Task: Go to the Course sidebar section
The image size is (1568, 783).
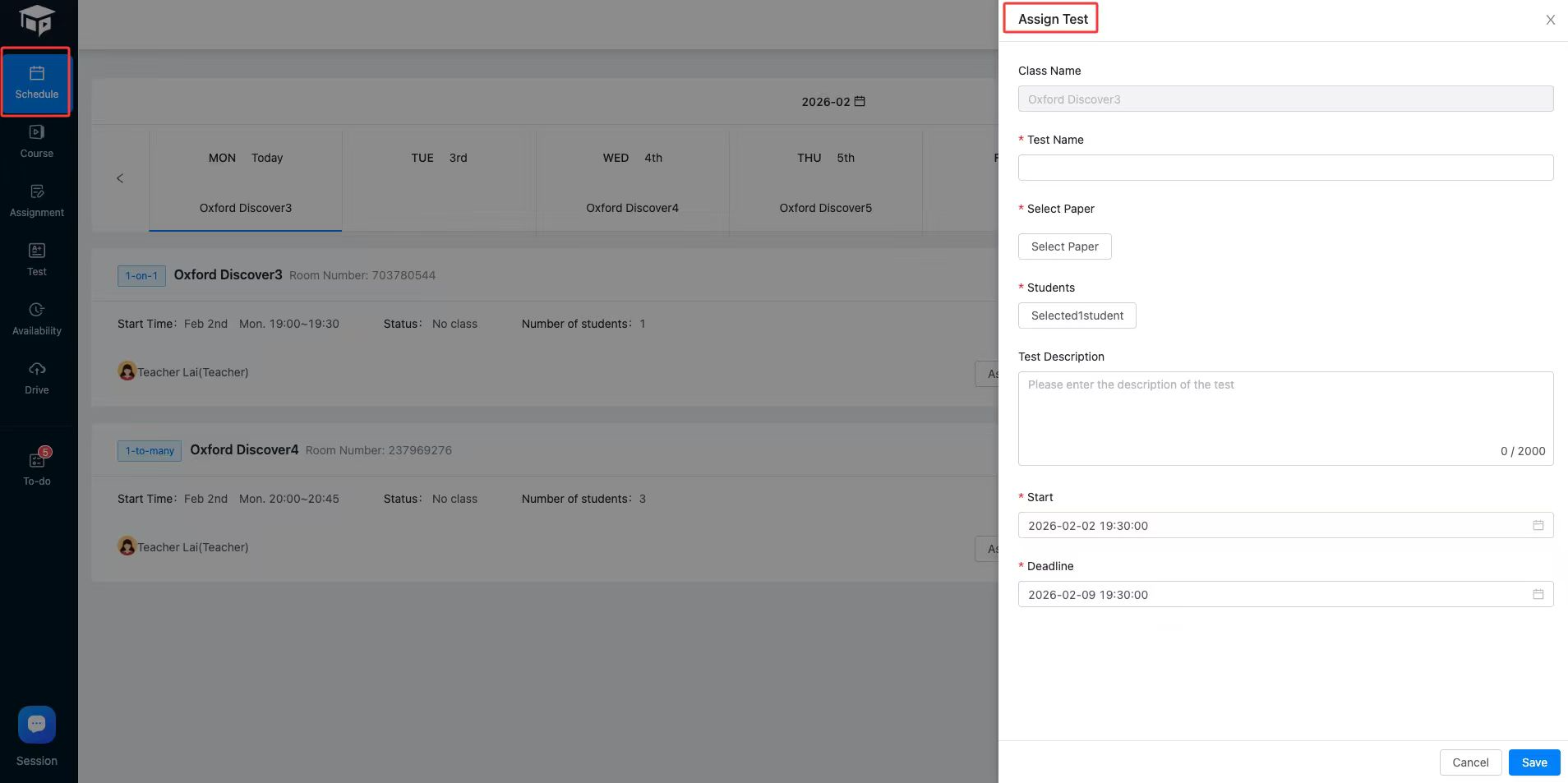Action: click(36, 141)
